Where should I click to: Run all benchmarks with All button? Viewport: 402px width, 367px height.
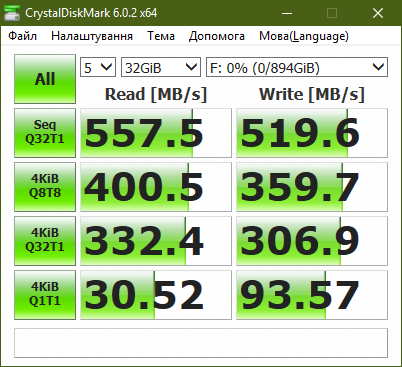[45, 79]
